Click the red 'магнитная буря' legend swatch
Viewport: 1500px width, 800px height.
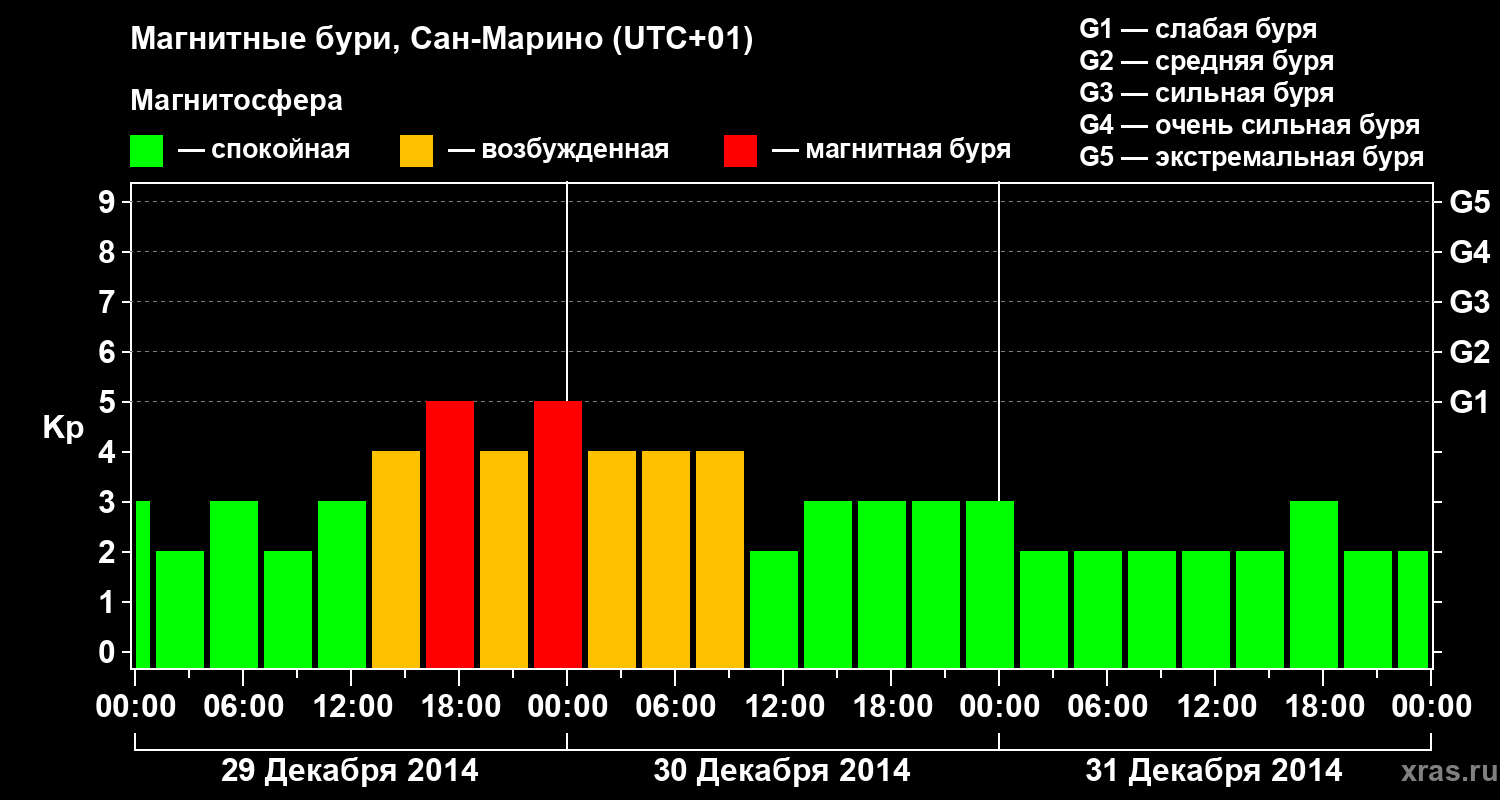coord(740,151)
